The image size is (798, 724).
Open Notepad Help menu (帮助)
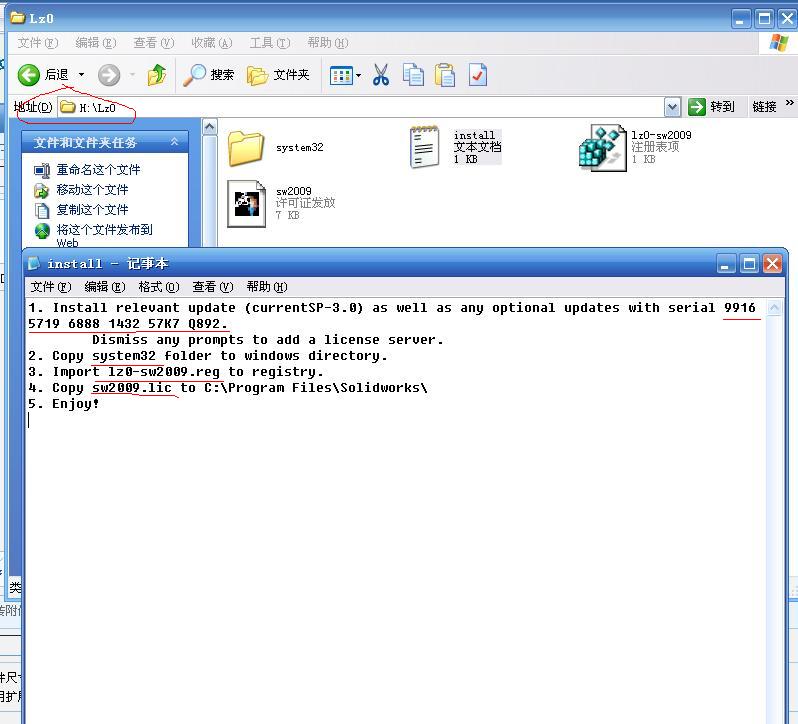[x=267, y=287]
